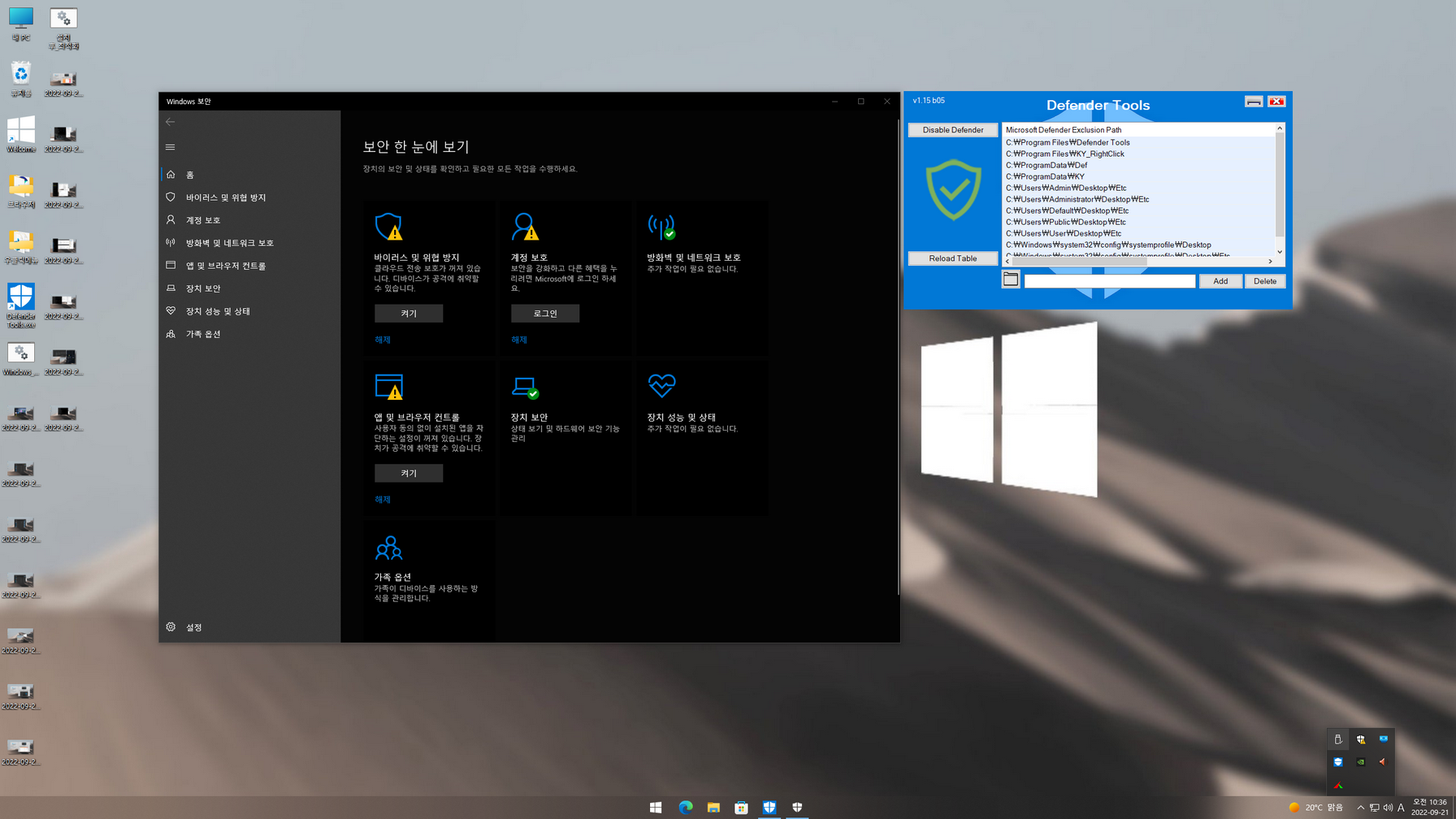Open 장치 보안 in the sidebar
Image resolution: width=1456 pixels, height=819 pixels.
point(249,288)
